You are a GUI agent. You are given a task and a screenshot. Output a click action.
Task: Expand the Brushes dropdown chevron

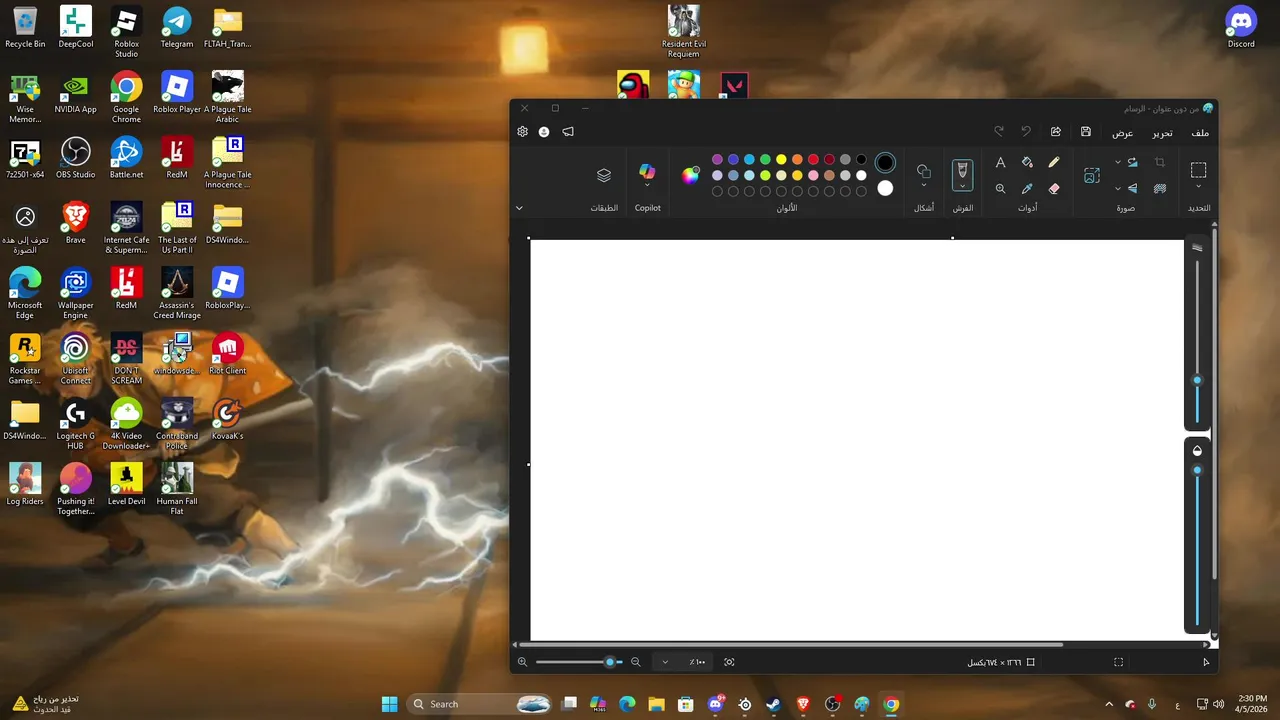coord(962,186)
